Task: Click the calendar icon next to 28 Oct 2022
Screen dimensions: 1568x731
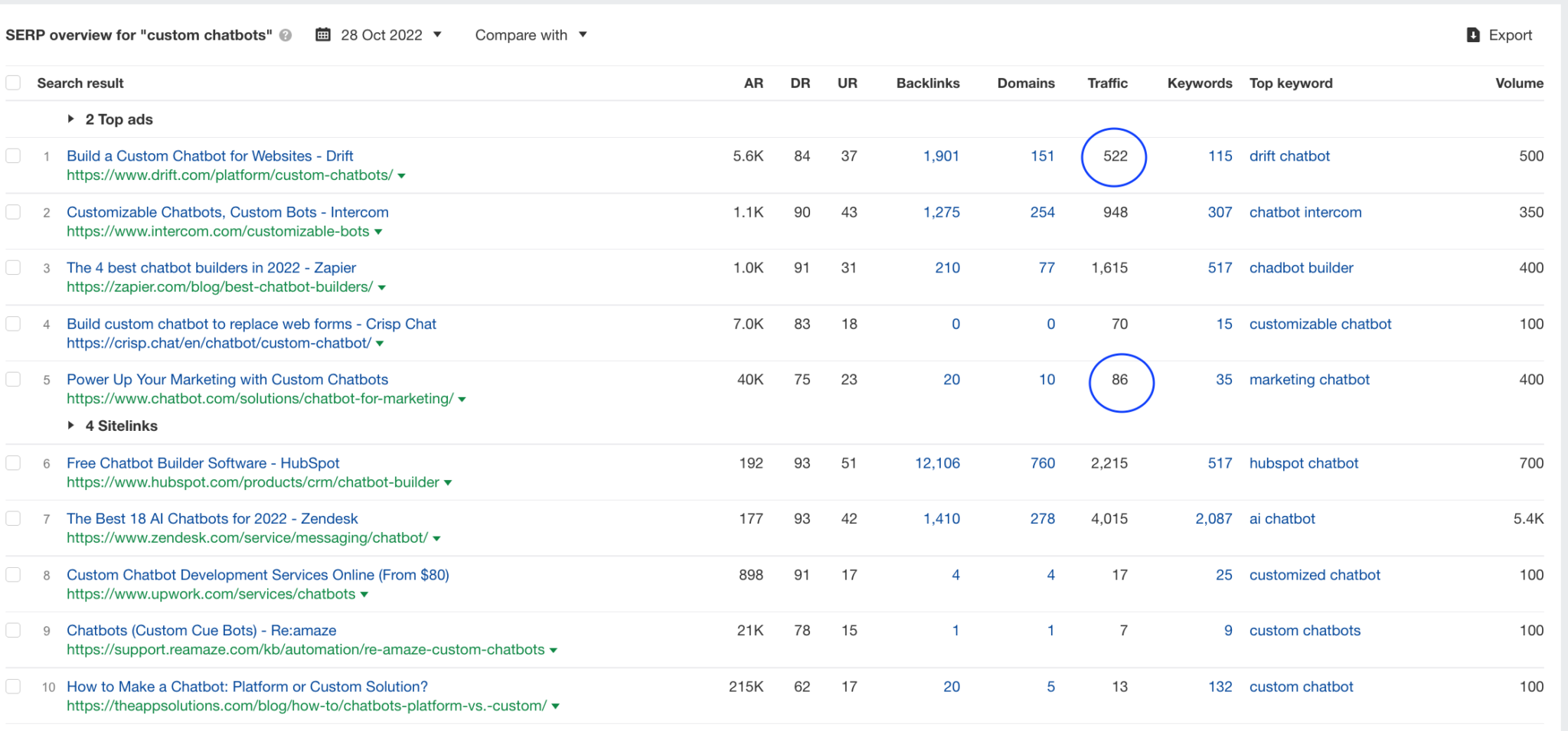Action: (x=323, y=34)
